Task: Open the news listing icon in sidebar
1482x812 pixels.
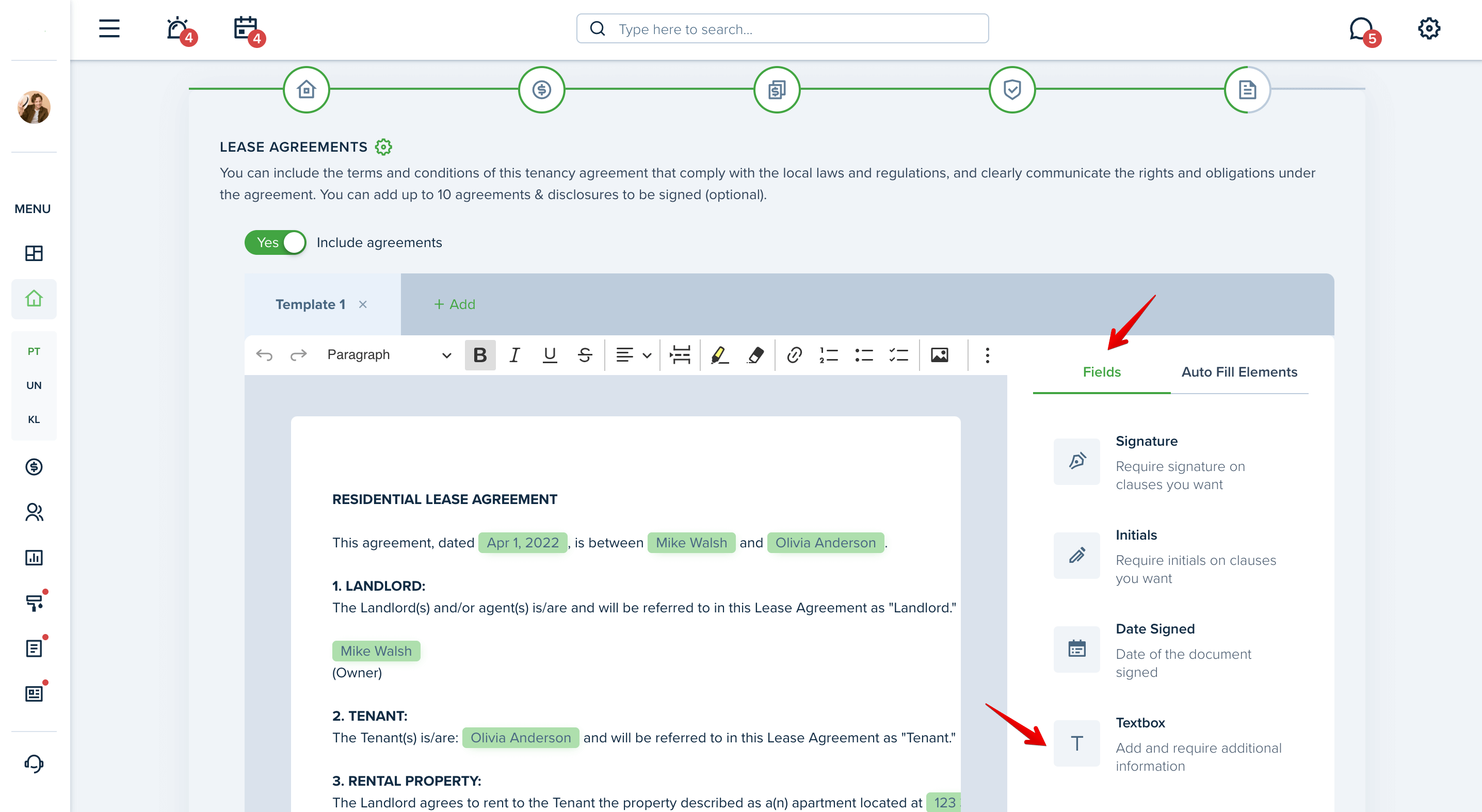Action: pyautogui.click(x=34, y=693)
